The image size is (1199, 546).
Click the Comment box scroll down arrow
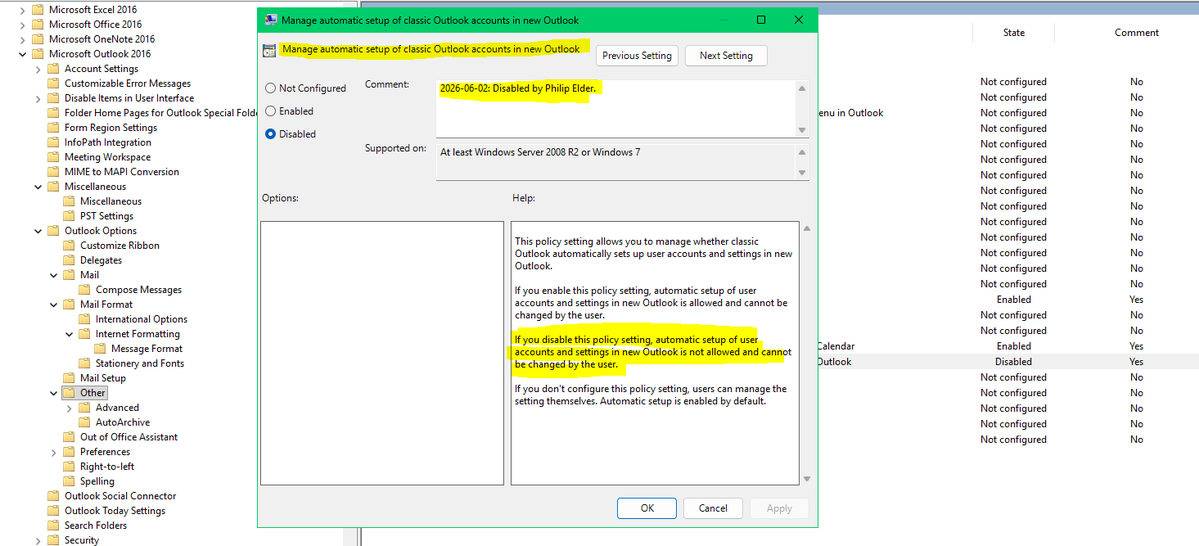click(x=801, y=130)
